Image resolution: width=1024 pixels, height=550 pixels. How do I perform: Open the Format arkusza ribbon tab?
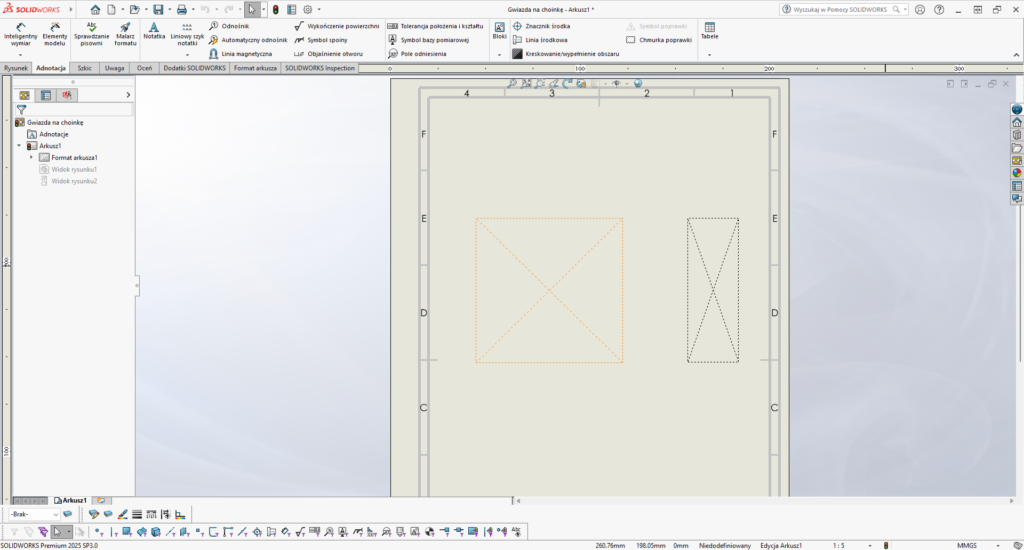[256, 68]
